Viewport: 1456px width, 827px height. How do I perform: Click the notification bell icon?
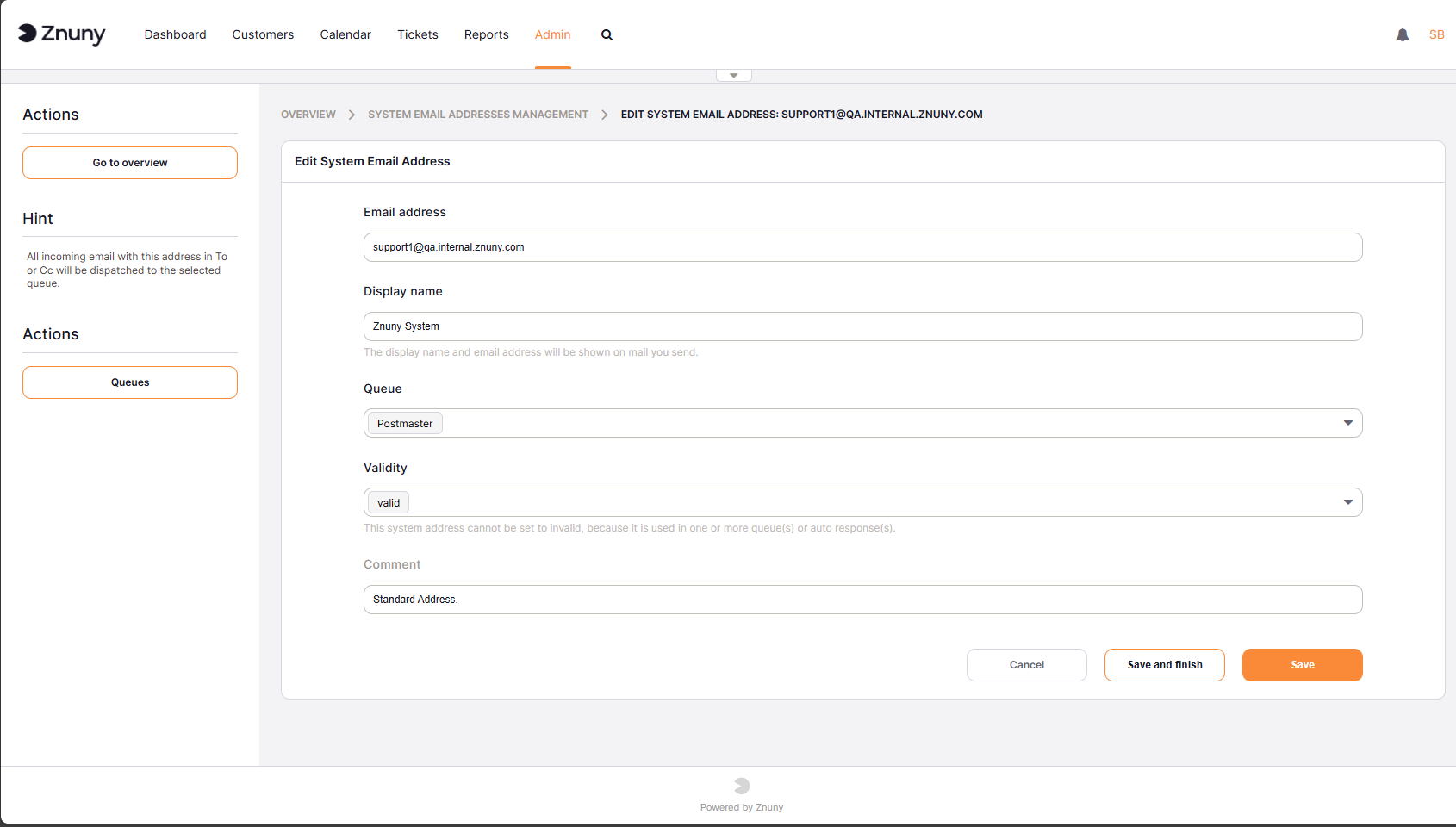[x=1403, y=34]
